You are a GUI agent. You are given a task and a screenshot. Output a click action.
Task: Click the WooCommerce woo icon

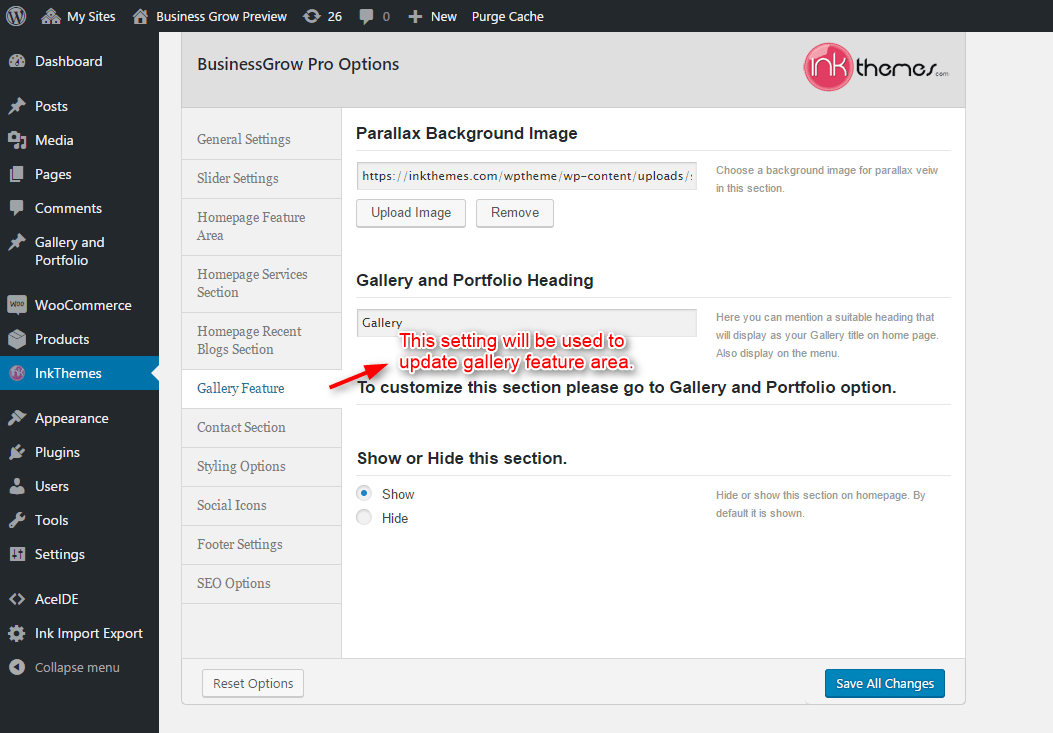[x=17, y=305]
